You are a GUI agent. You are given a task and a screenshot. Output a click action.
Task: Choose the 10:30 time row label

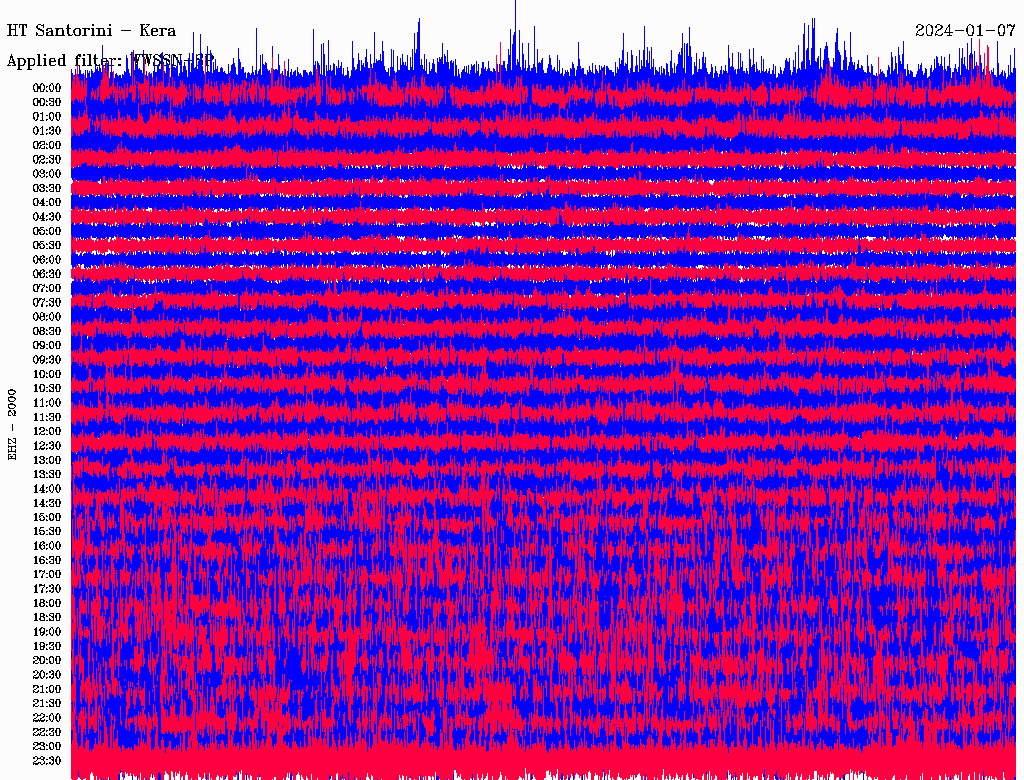[x=47, y=388]
